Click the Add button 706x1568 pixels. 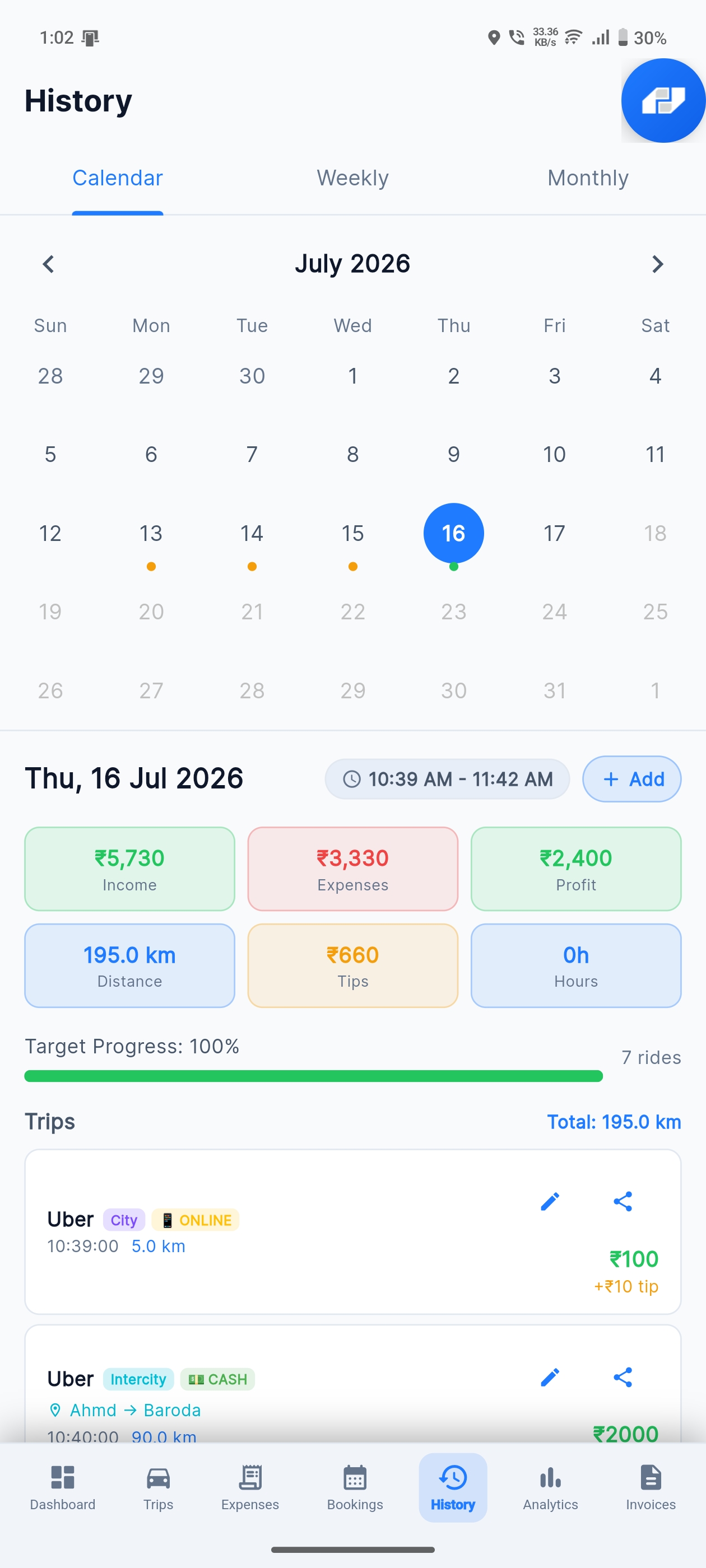[x=631, y=779]
